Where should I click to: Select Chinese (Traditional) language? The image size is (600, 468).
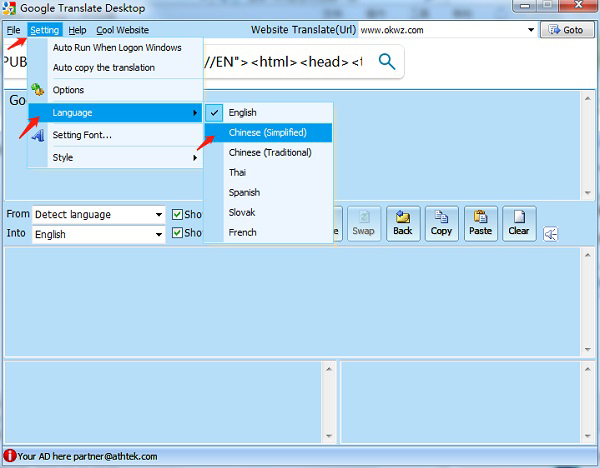[x=268, y=152]
